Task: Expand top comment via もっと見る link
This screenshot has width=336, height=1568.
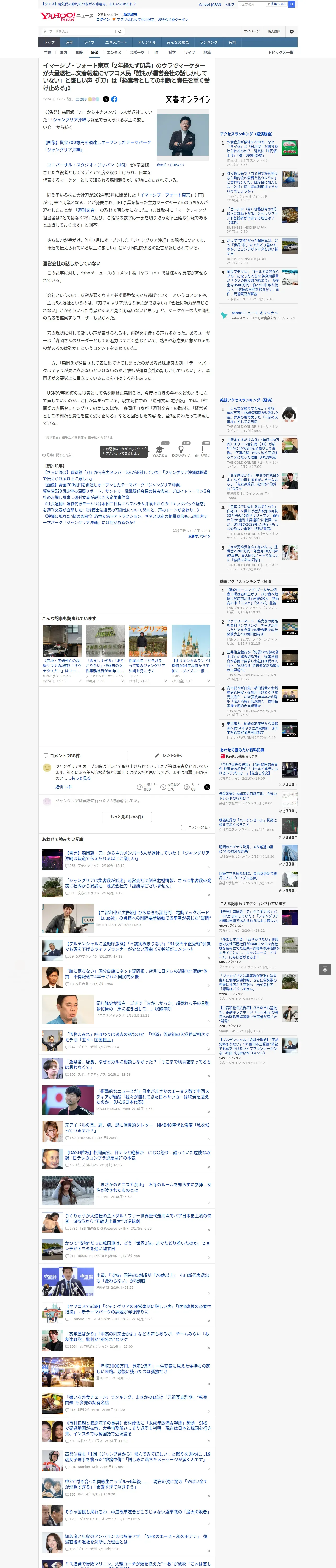Action: pos(81,778)
